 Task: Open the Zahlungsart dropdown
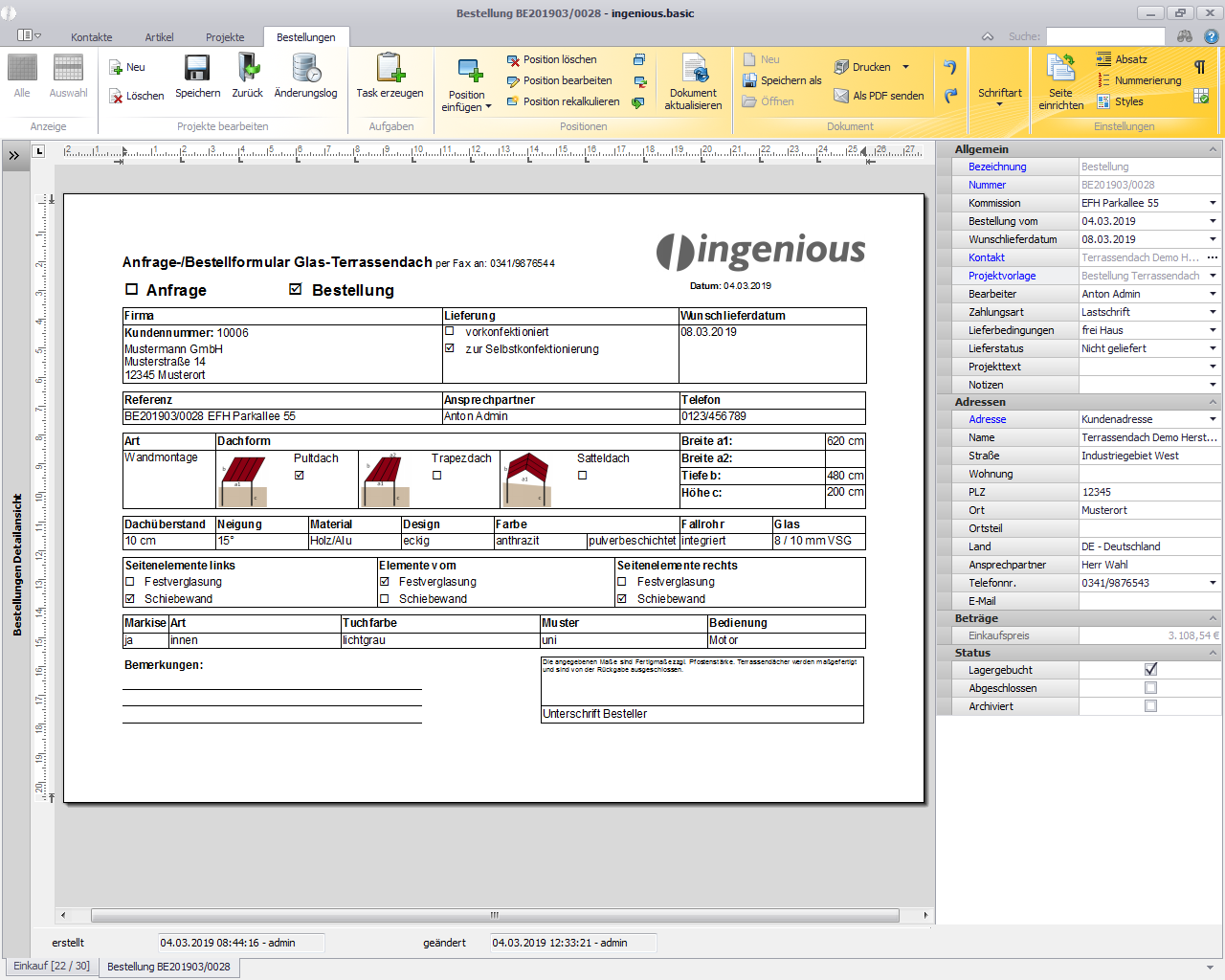(x=1213, y=312)
